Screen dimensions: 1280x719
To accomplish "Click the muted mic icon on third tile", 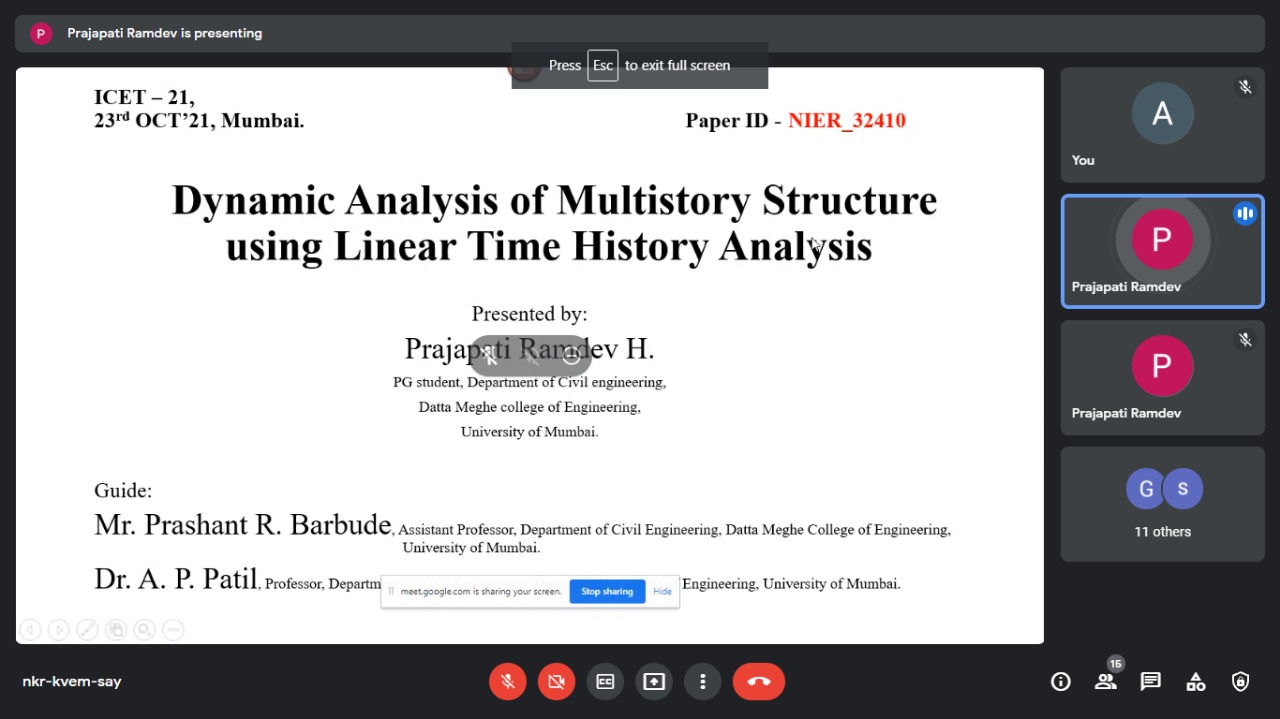I will (x=1245, y=340).
